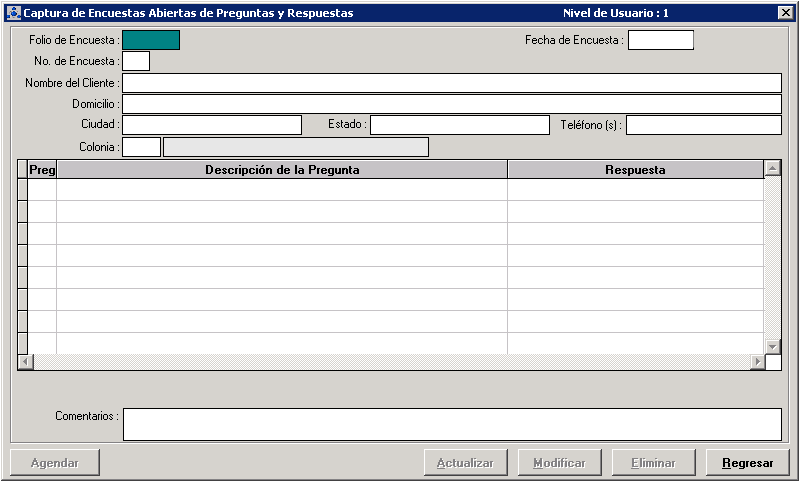The image size is (800, 483).
Task: Click the Descripción de la Pregunta column header
Action: pos(282,170)
